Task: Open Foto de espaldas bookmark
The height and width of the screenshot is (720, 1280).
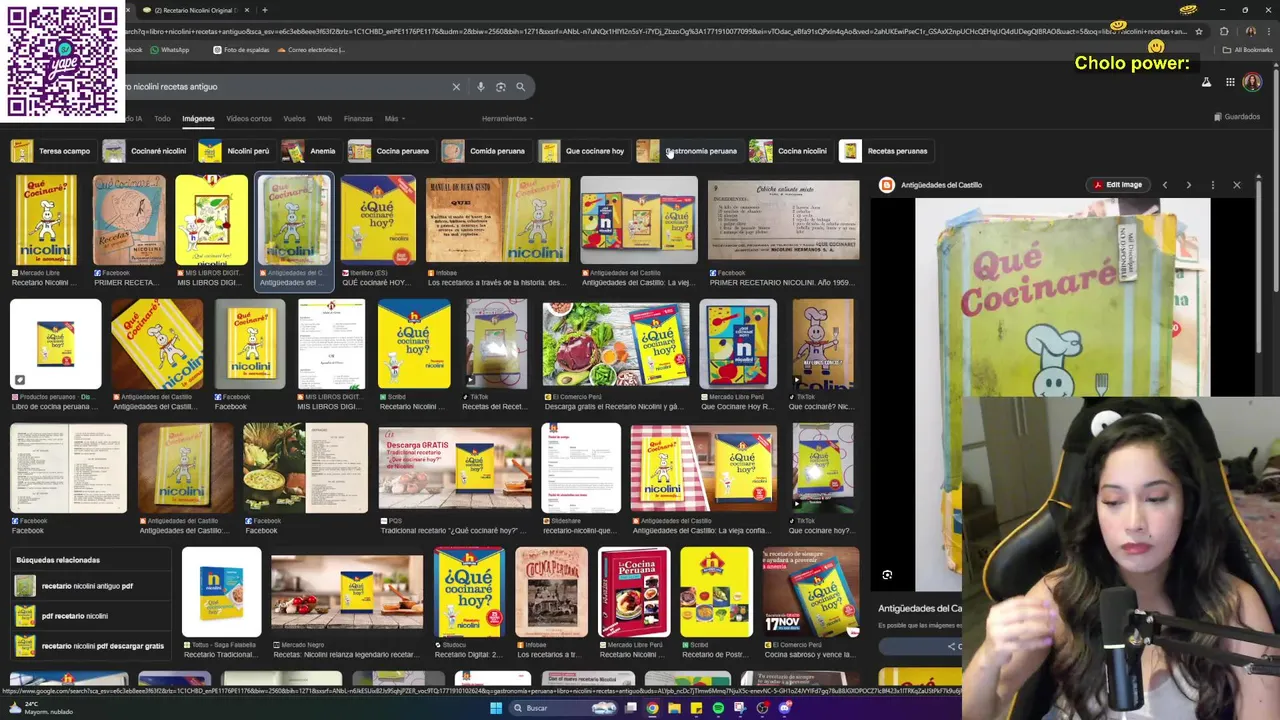Action: pyautogui.click(x=240, y=50)
